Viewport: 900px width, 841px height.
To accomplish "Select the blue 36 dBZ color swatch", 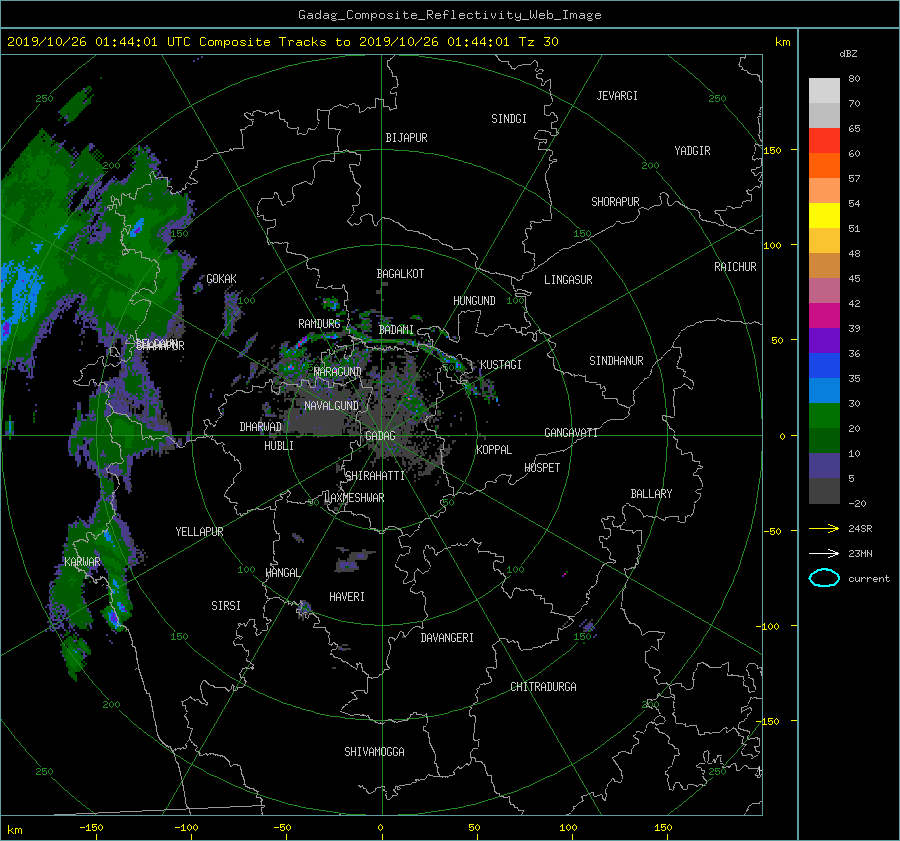I will [x=824, y=365].
